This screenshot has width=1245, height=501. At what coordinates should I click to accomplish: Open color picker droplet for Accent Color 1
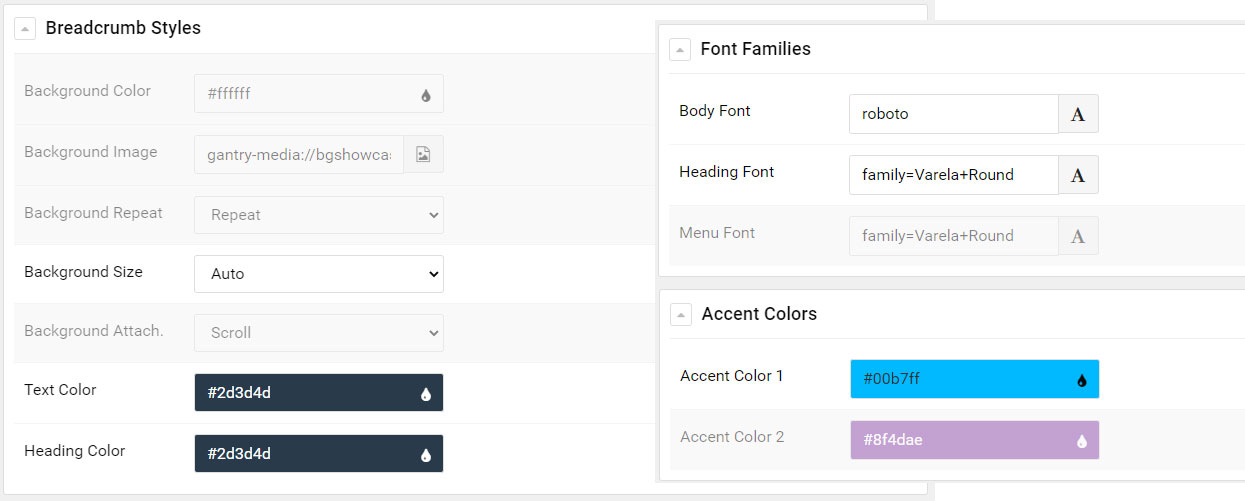[x=1082, y=380]
